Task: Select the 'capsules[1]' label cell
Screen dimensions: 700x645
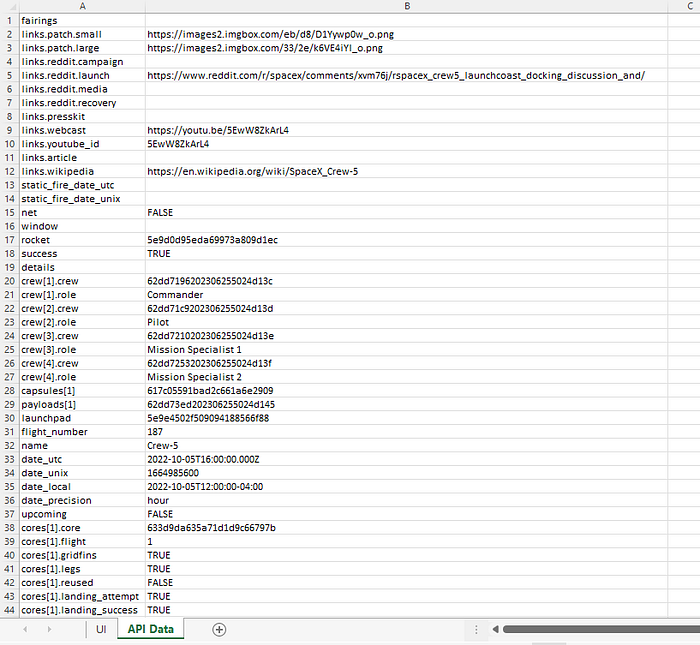Action: click(x=83, y=391)
